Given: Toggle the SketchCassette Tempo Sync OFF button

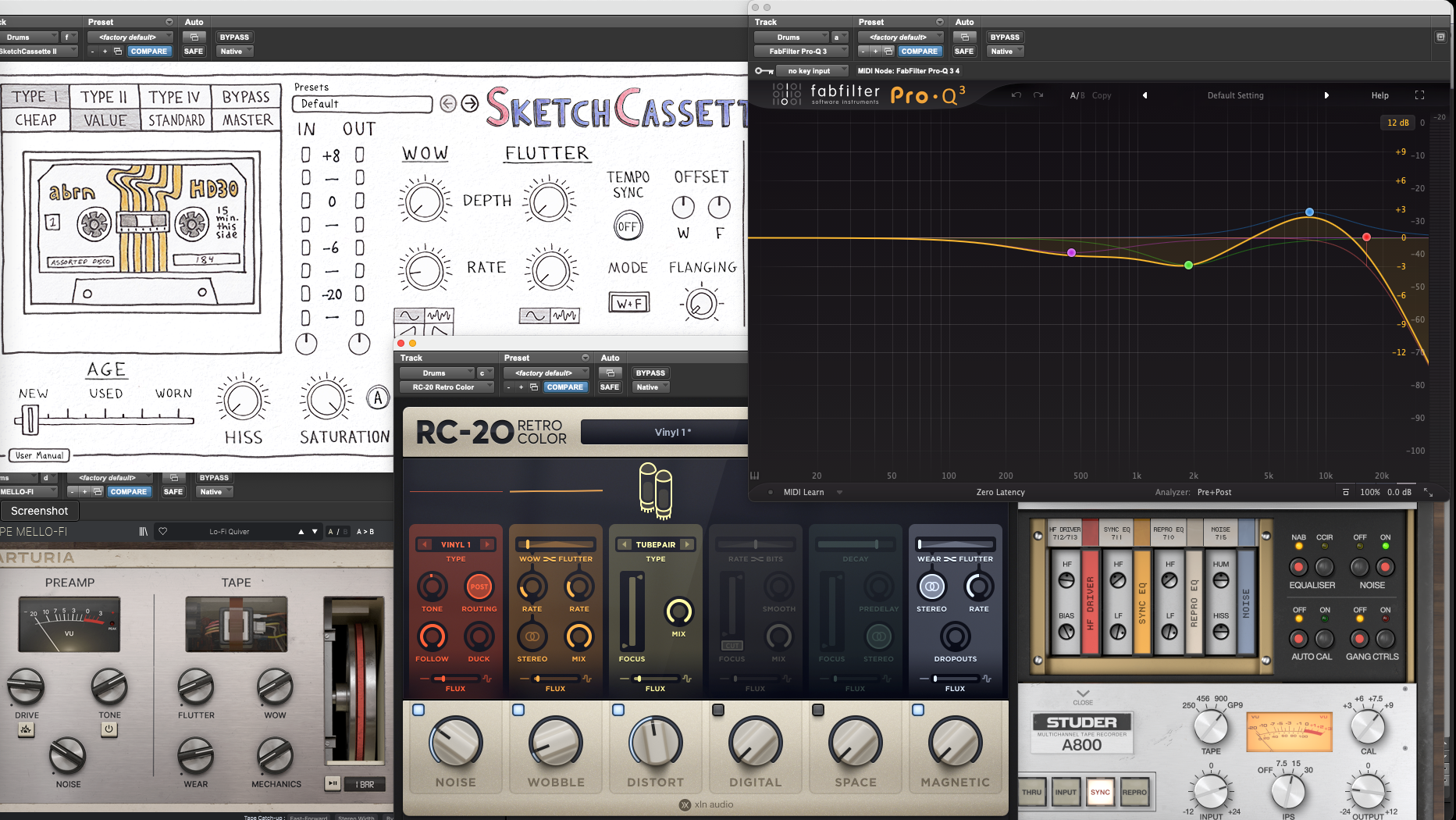Looking at the screenshot, I should click(628, 226).
